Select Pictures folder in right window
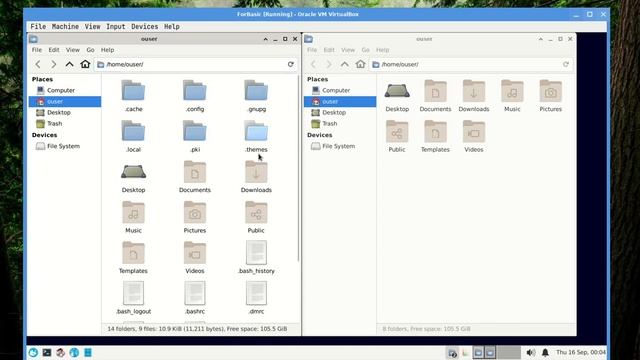Screen dimensions: 640x360 [x=551, y=96]
